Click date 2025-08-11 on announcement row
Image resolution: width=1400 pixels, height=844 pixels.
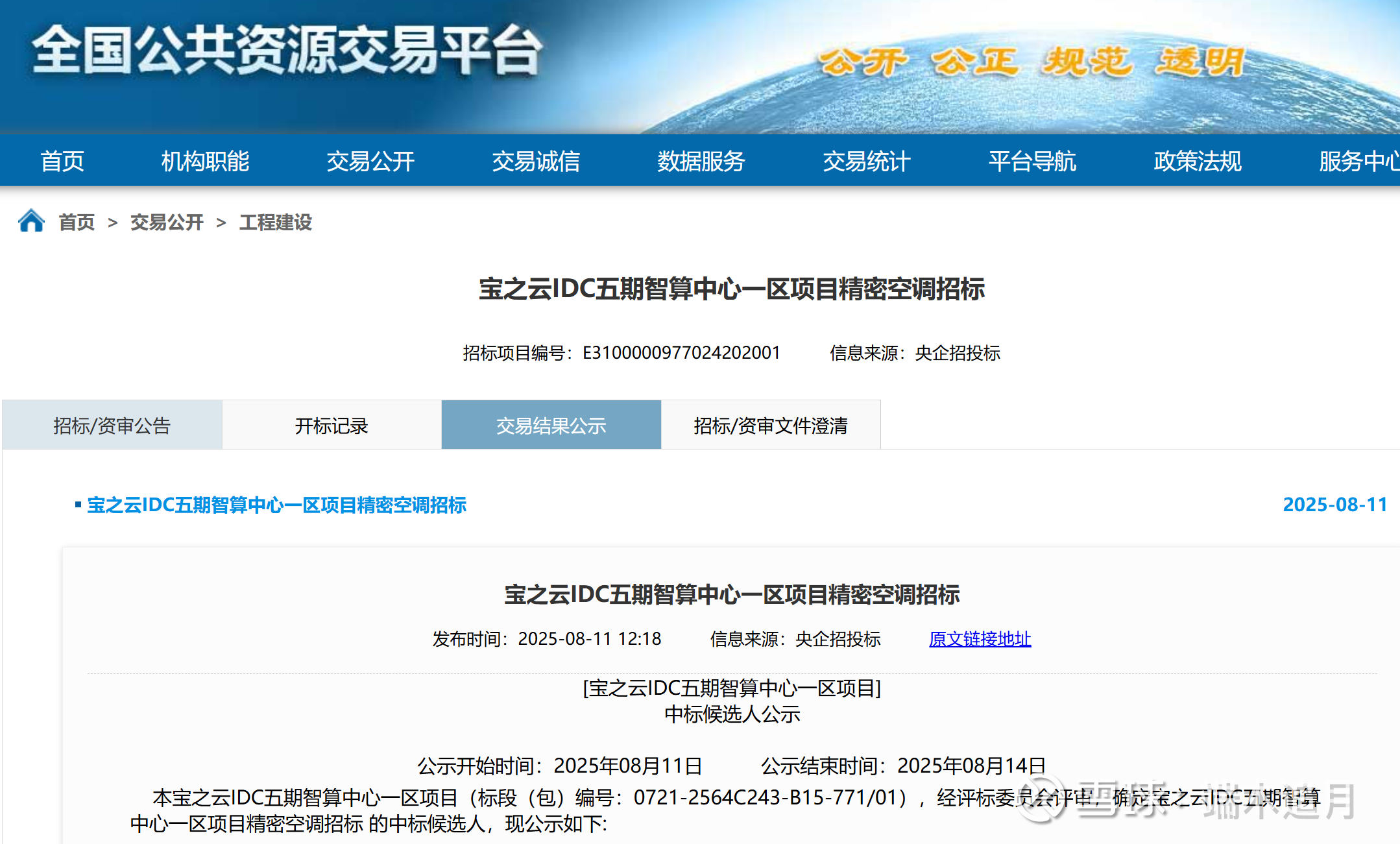coord(1335,505)
